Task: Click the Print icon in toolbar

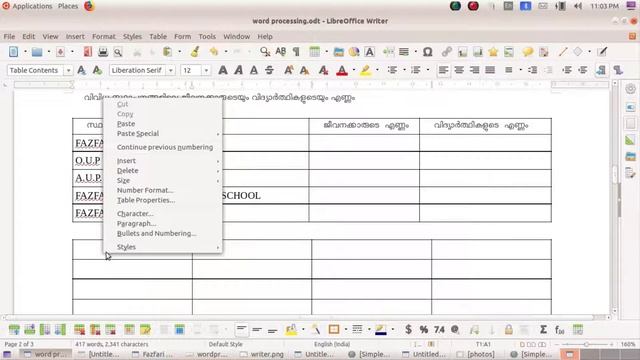Action: (x=103, y=52)
